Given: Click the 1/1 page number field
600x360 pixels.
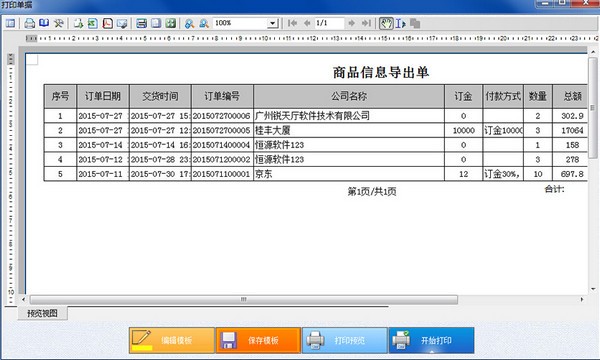Looking at the screenshot, I should (329, 23).
